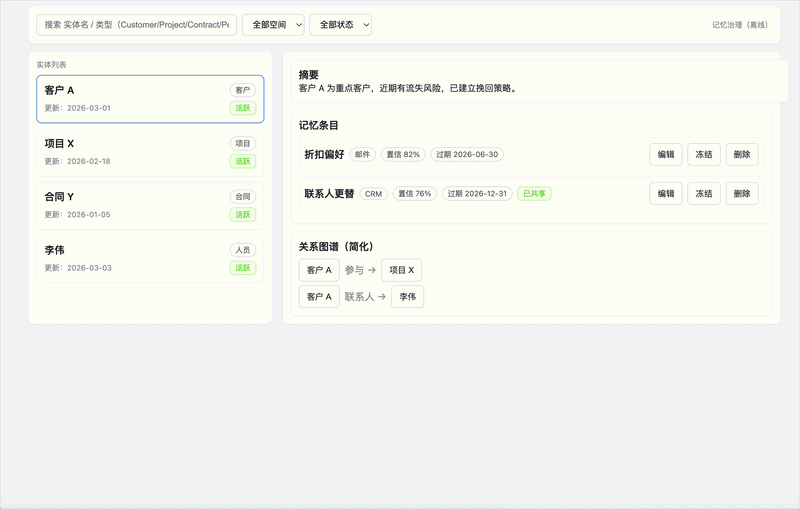This screenshot has height=509, width=800.
Task: Open the 全部状态 dropdown
Action: pos(340,25)
